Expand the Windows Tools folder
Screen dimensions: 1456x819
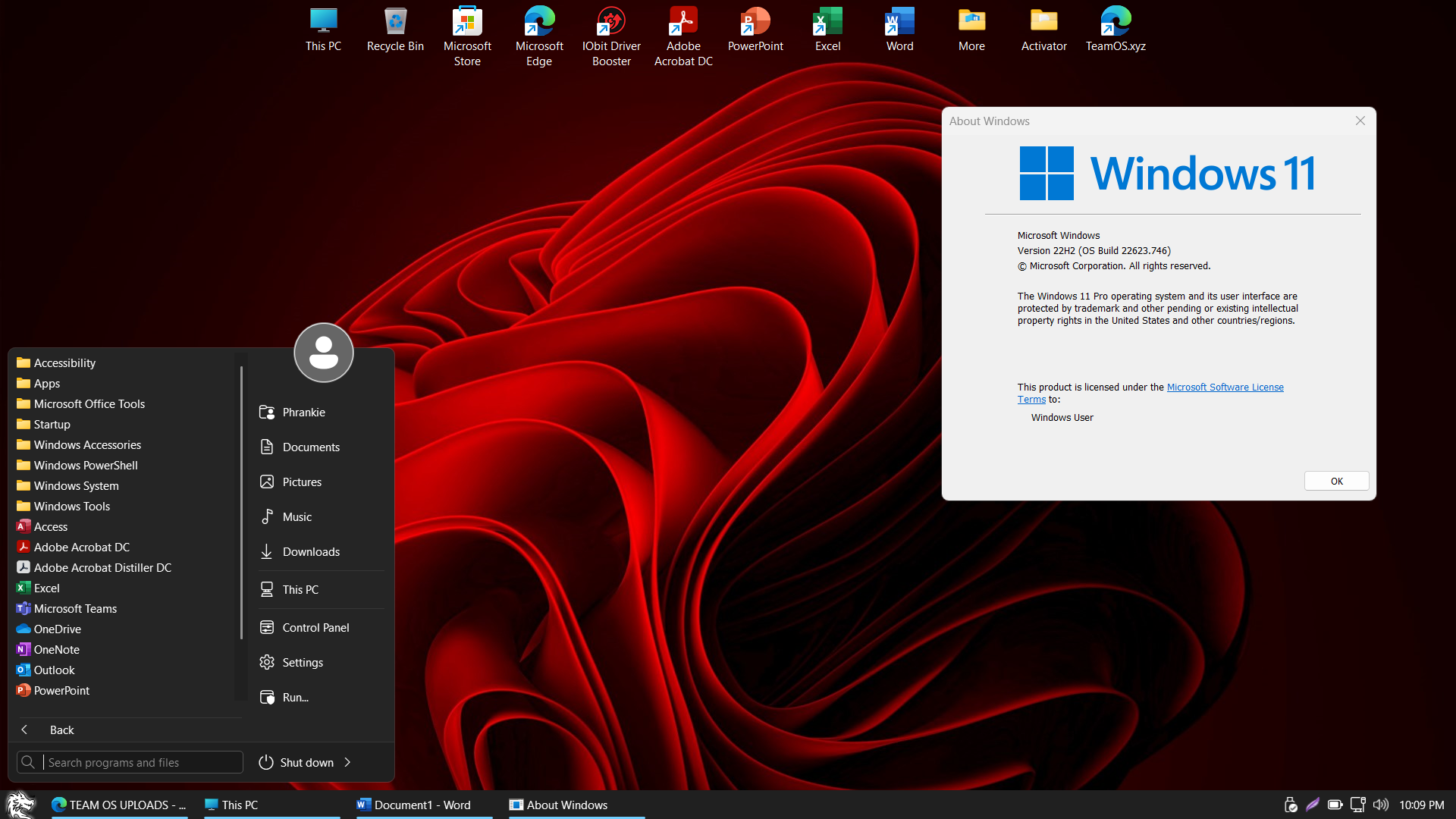coord(72,507)
